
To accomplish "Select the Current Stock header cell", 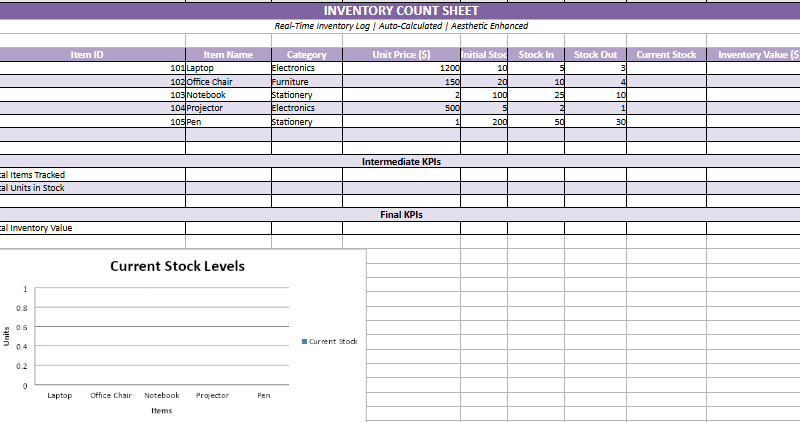I will click(666, 55).
